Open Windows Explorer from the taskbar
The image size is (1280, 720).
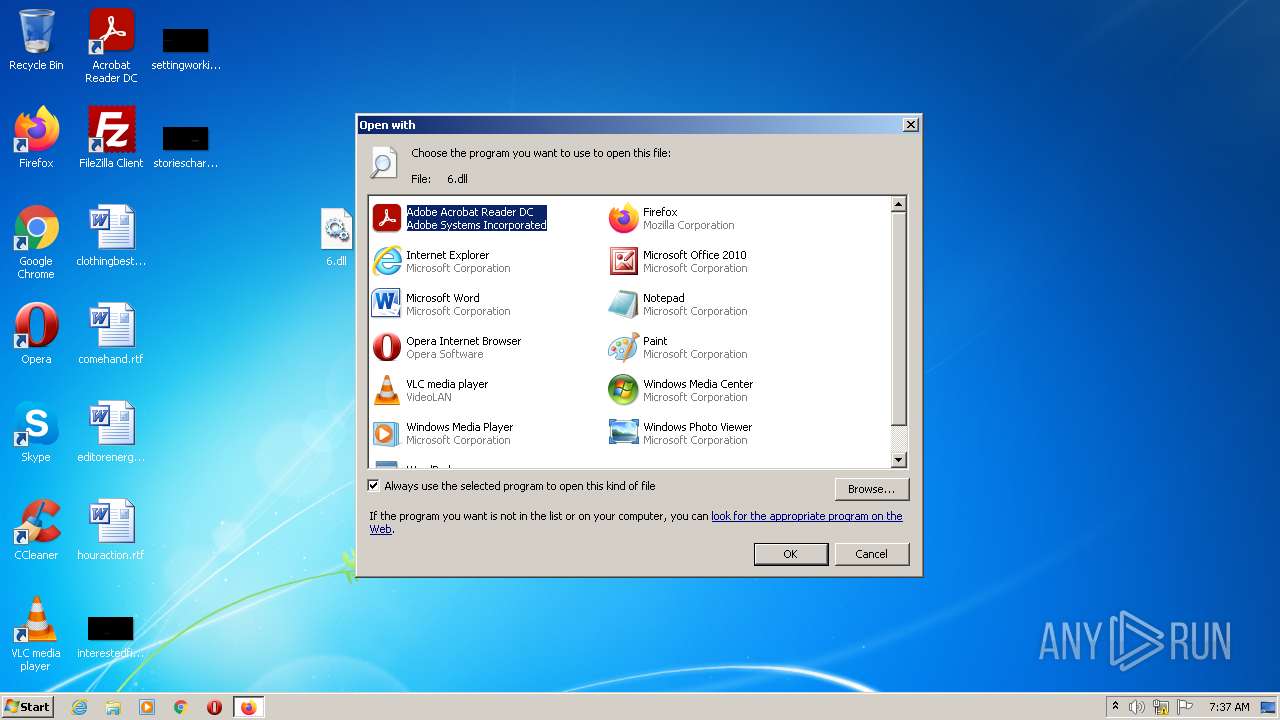[x=113, y=707]
